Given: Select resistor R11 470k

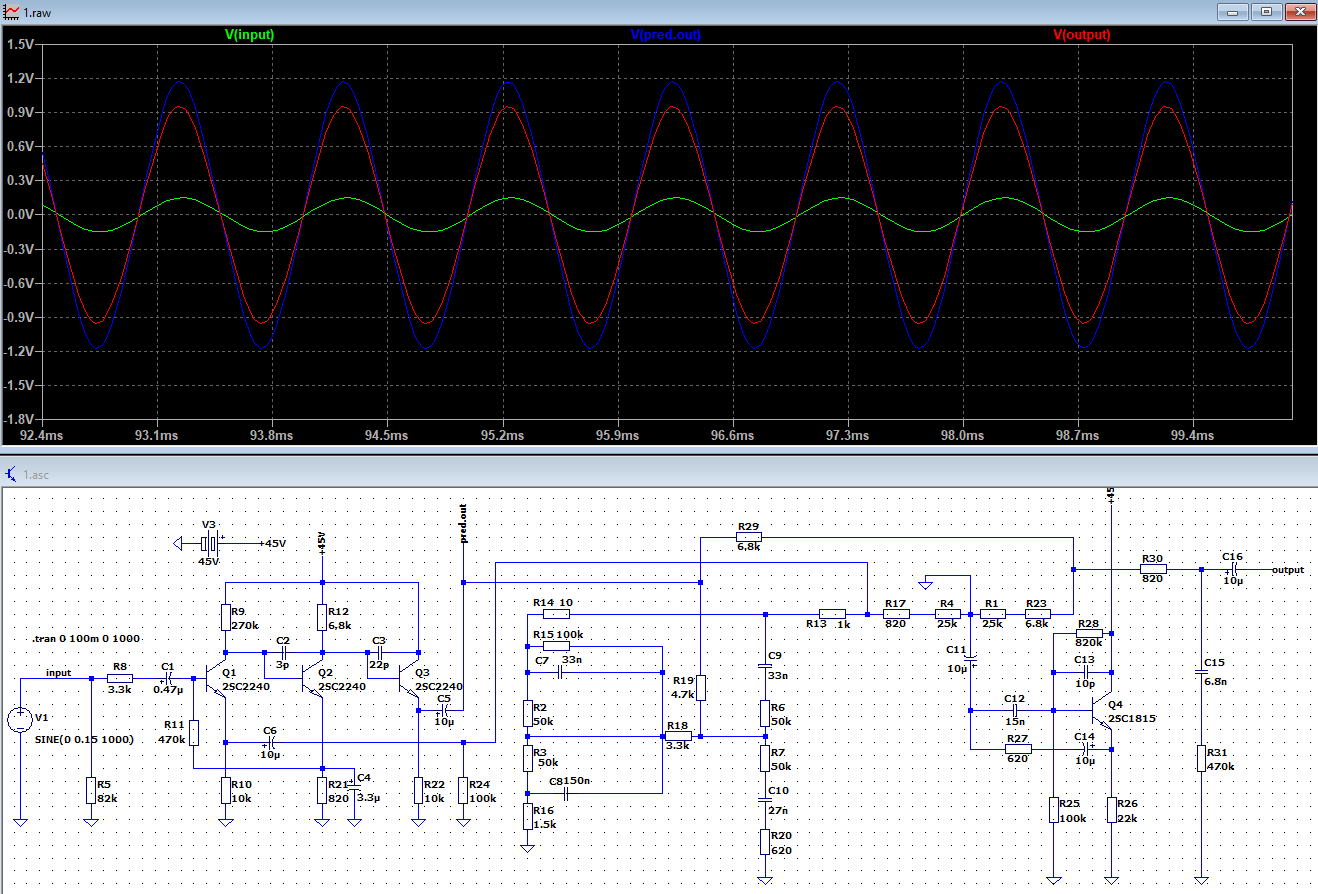Looking at the screenshot, I should [x=193, y=732].
